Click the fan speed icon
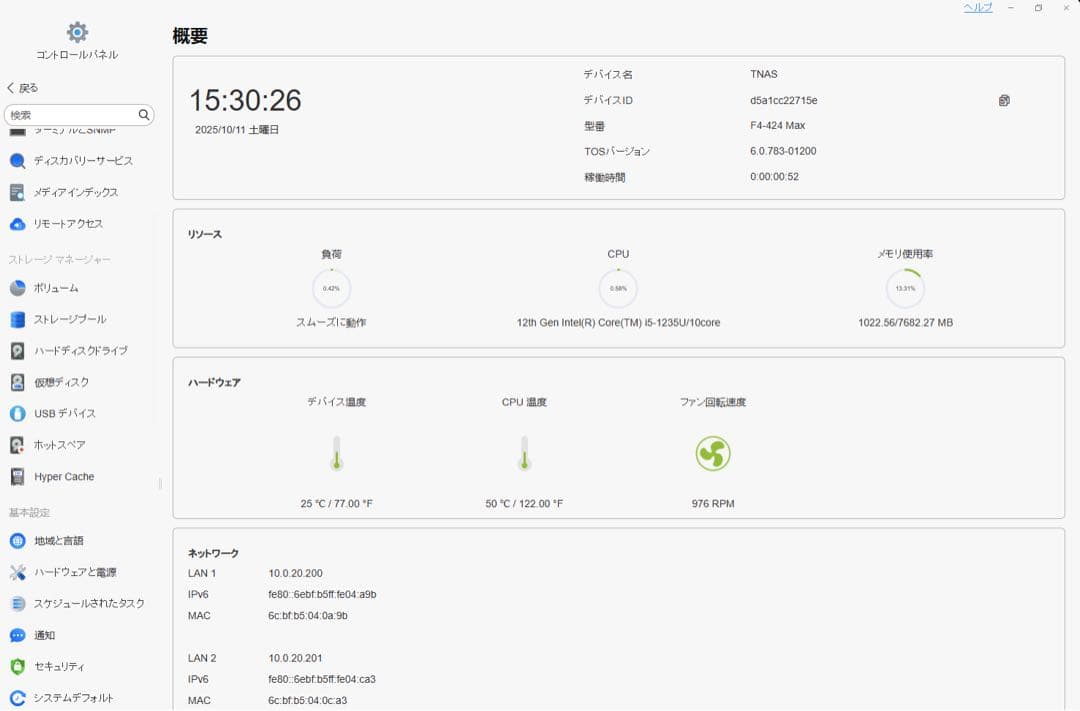 click(x=713, y=454)
